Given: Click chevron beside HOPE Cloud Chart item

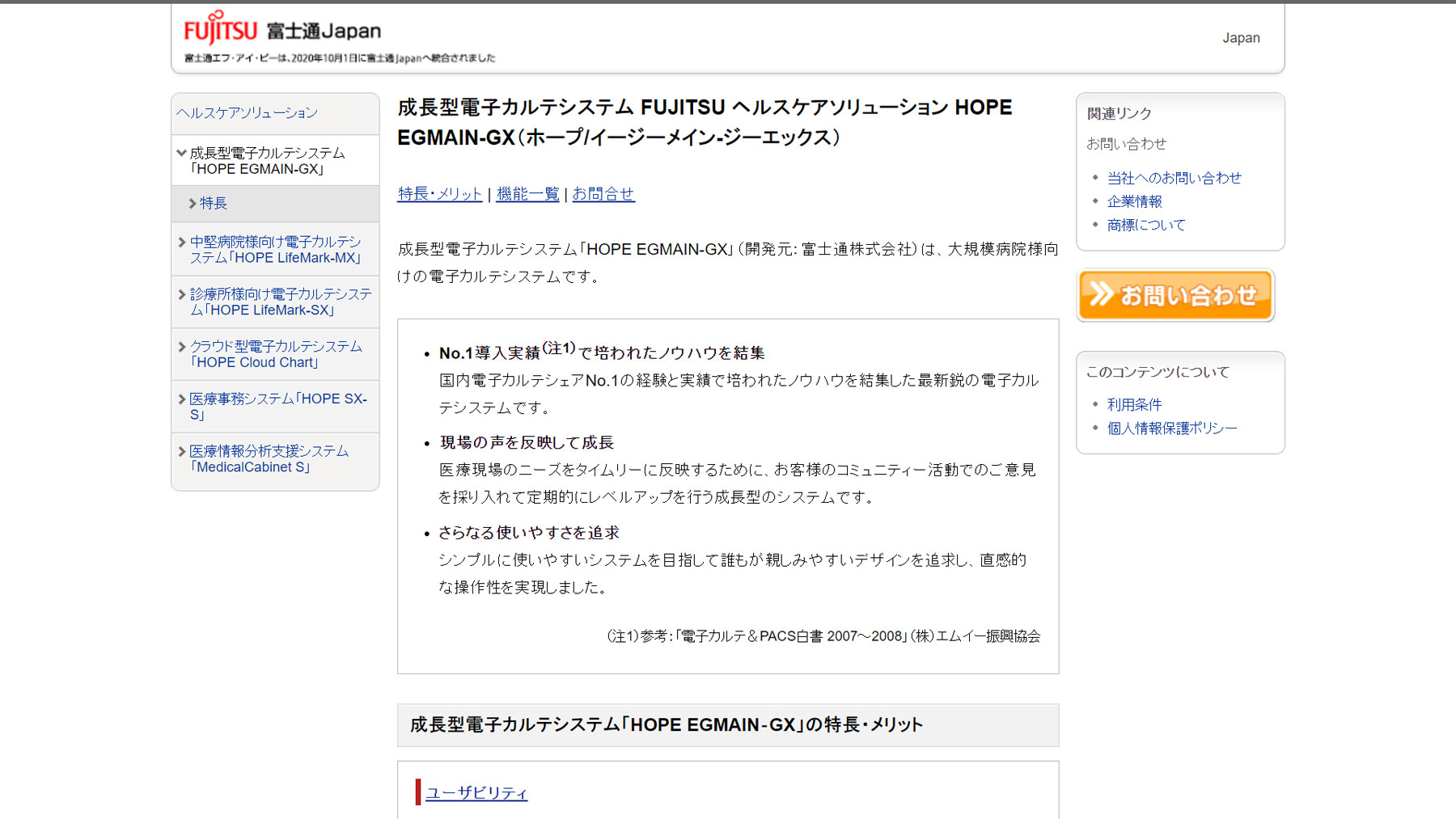Looking at the screenshot, I should coord(182,347).
